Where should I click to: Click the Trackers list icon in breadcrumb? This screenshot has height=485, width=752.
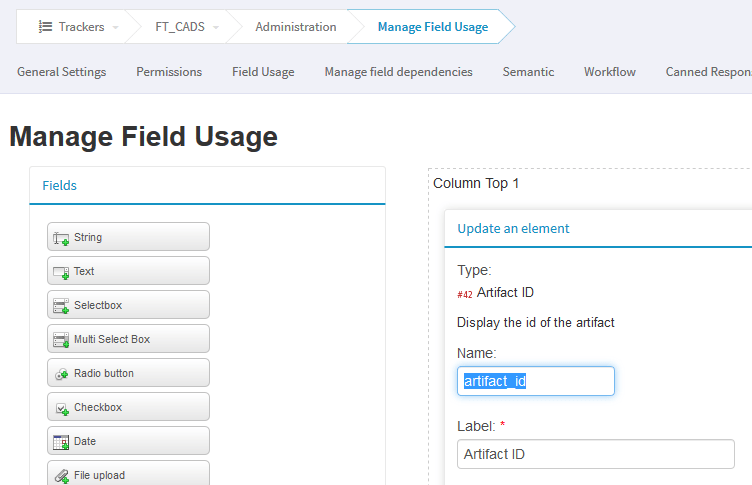tap(45, 27)
